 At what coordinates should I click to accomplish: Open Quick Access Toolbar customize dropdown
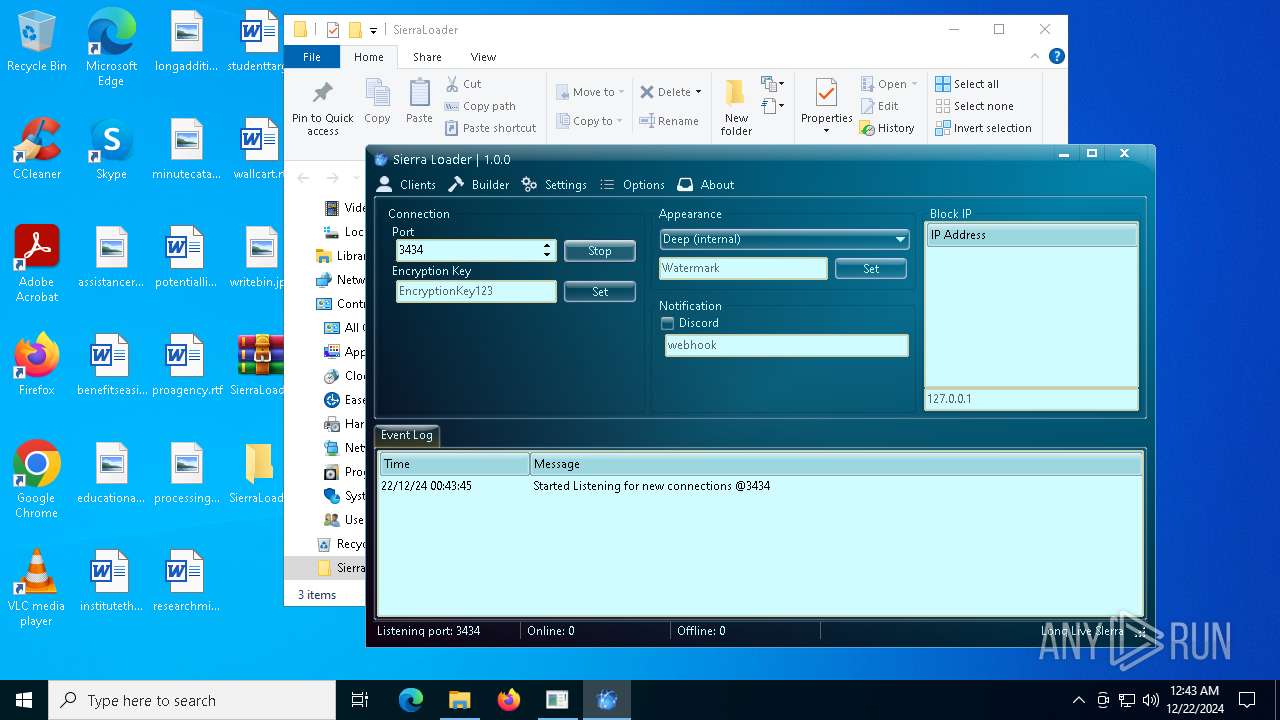(373, 30)
